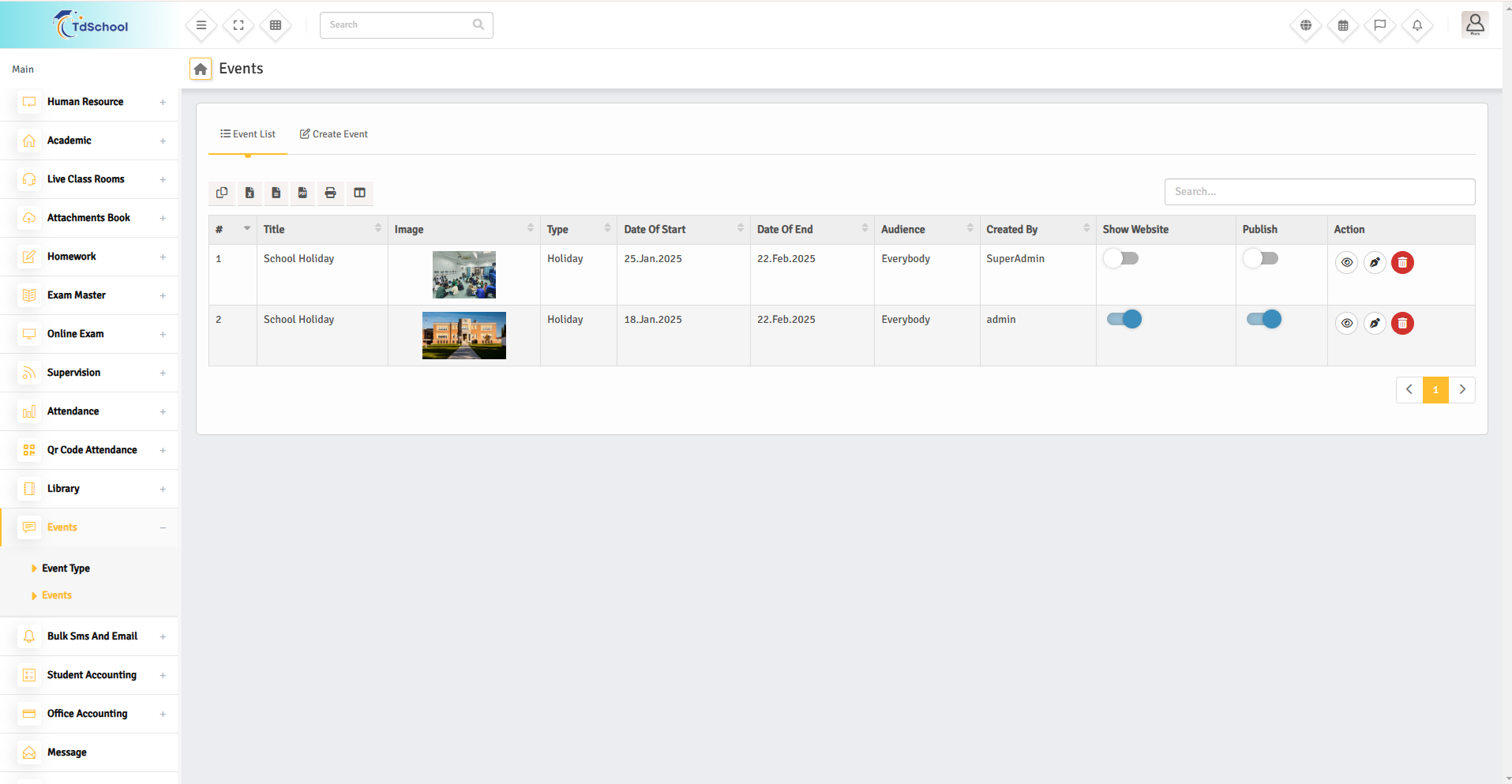Viewport: 1512px width, 784px height.
Task: Open Event Type submenu link
Action: click(x=66, y=568)
